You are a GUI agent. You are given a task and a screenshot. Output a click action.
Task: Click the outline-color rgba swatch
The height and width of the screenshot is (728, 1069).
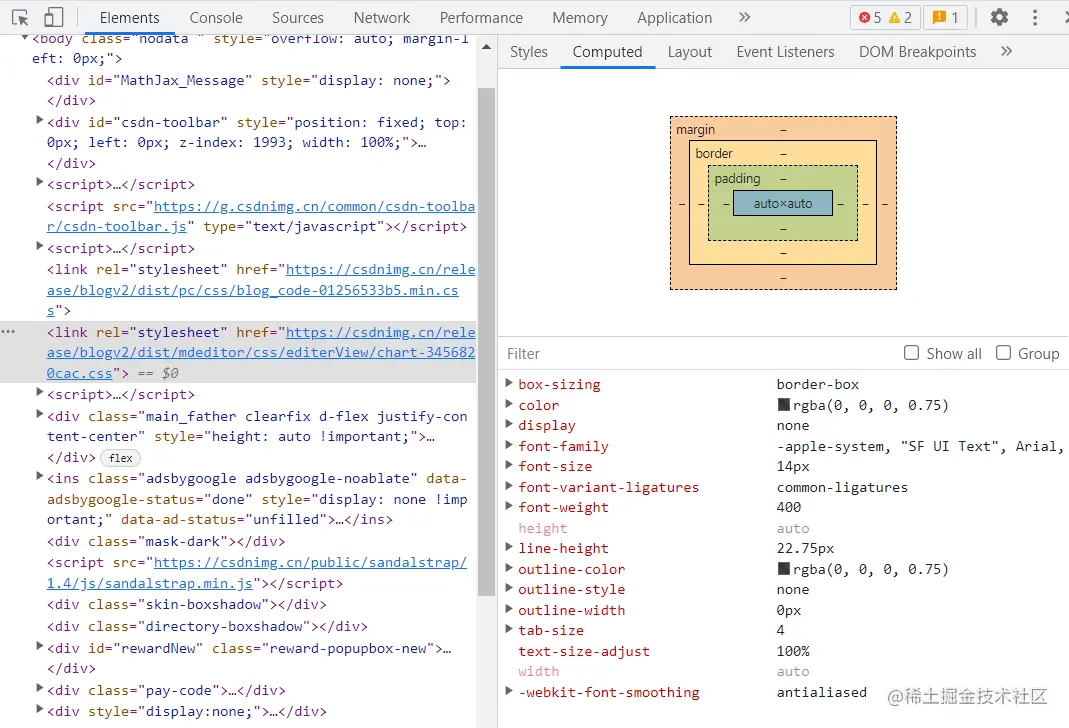(x=784, y=568)
